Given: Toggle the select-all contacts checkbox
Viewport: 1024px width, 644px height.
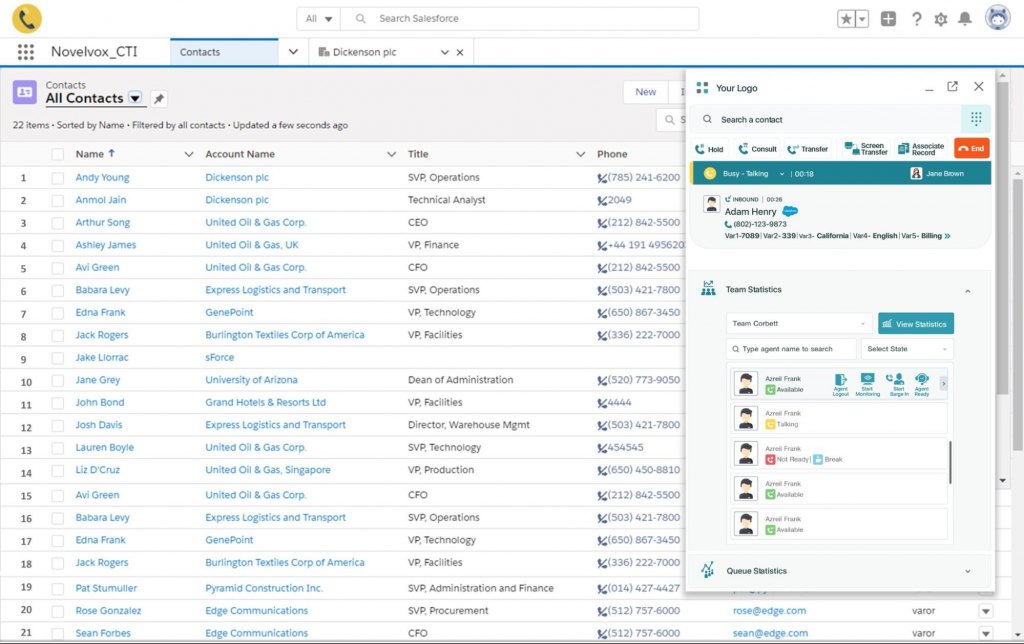Looking at the screenshot, I should click(x=57, y=154).
